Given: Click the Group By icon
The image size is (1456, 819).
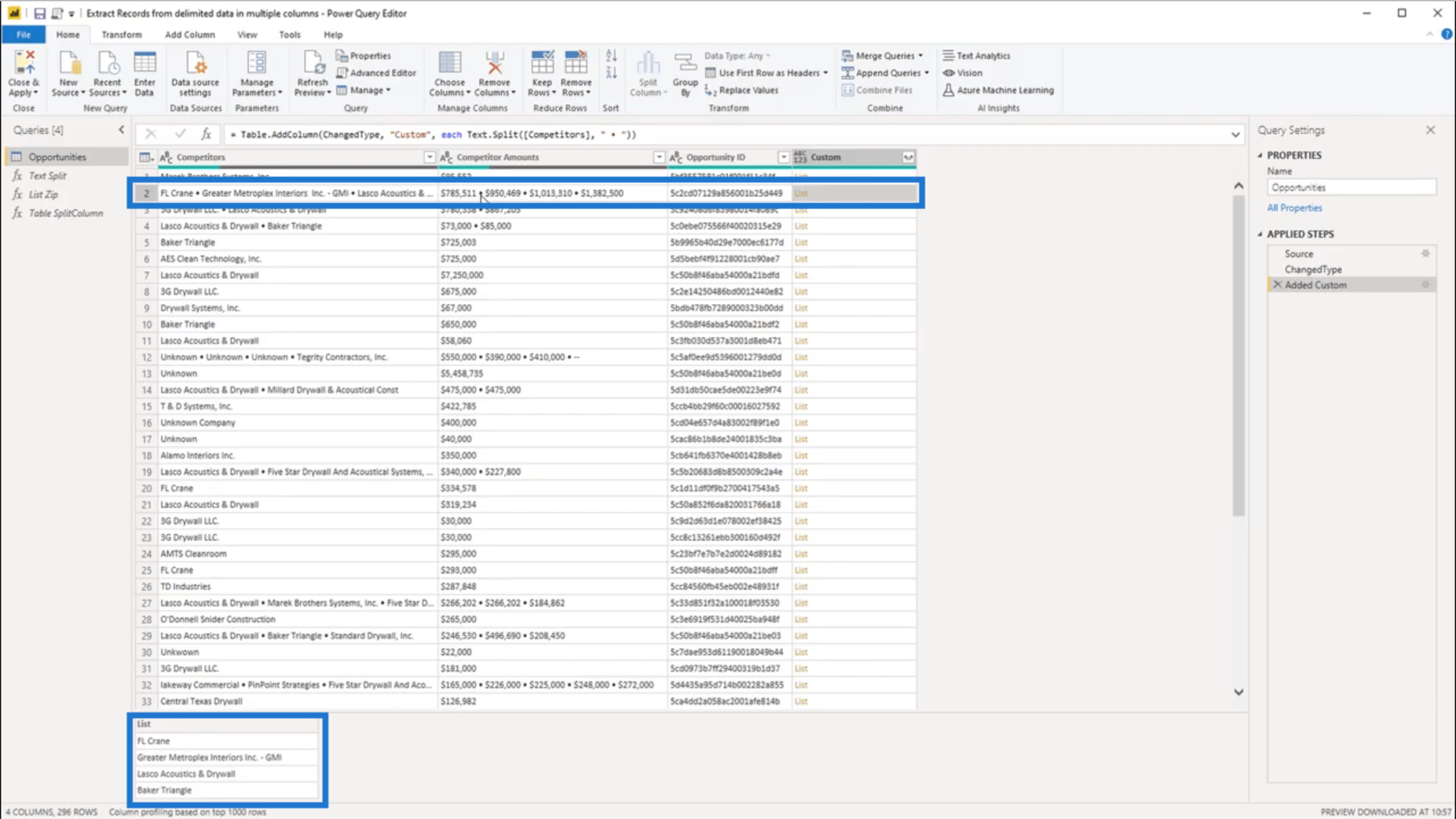Looking at the screenshot, I should point(686,63).
